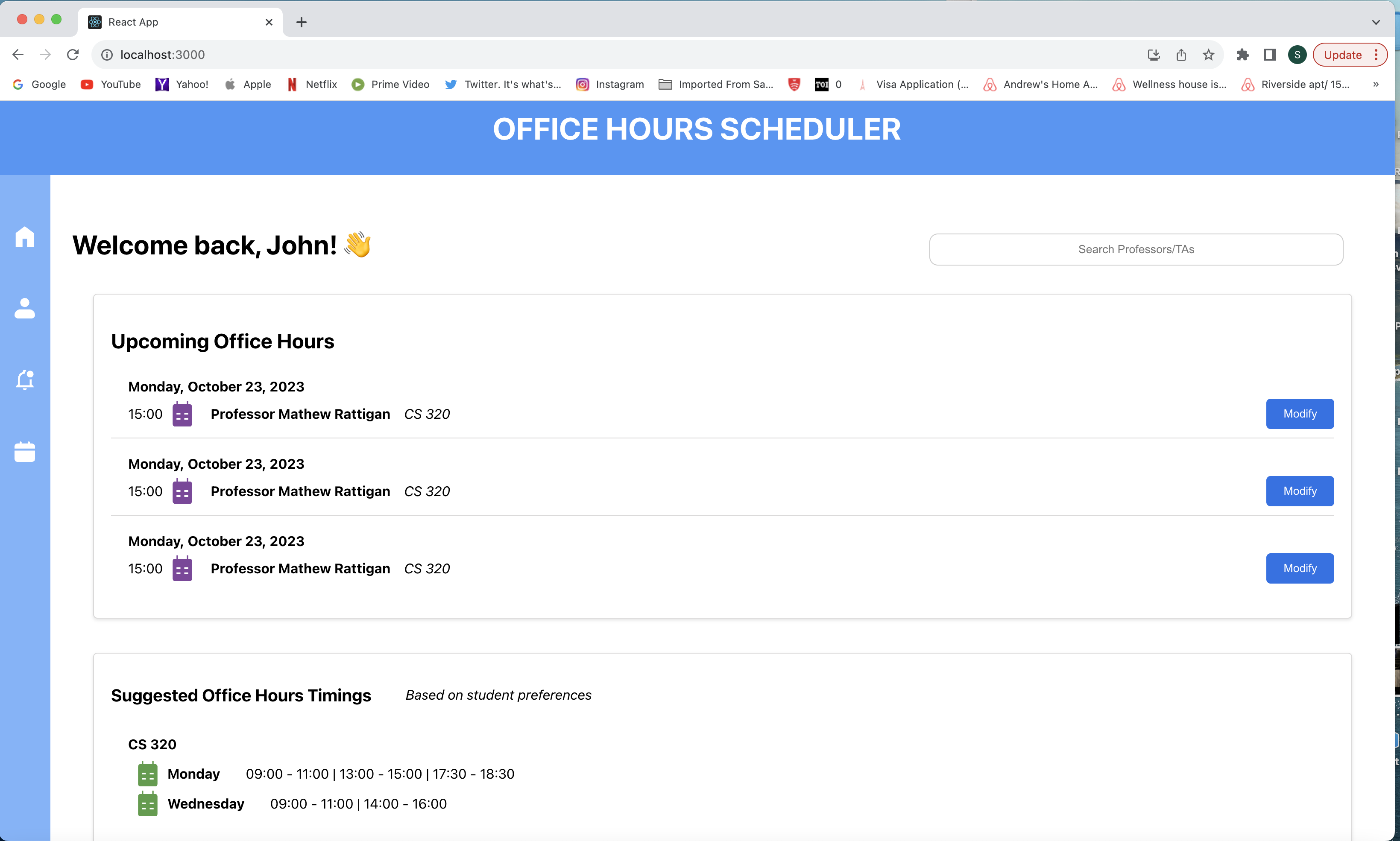The width and height of the screenshot is (1400, 841).
Task: Open the Riverside apt Airbnb bookmark
Action: coord(1296,85)
